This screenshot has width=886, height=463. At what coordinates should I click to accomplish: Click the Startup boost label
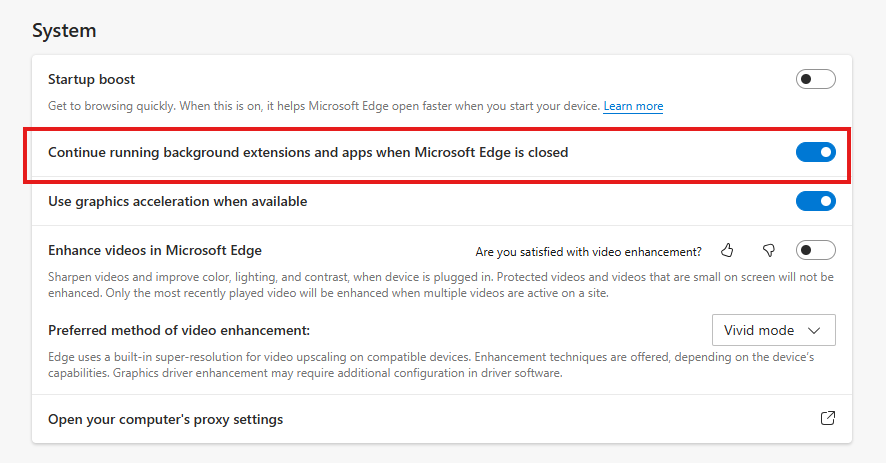click(92, 79)
